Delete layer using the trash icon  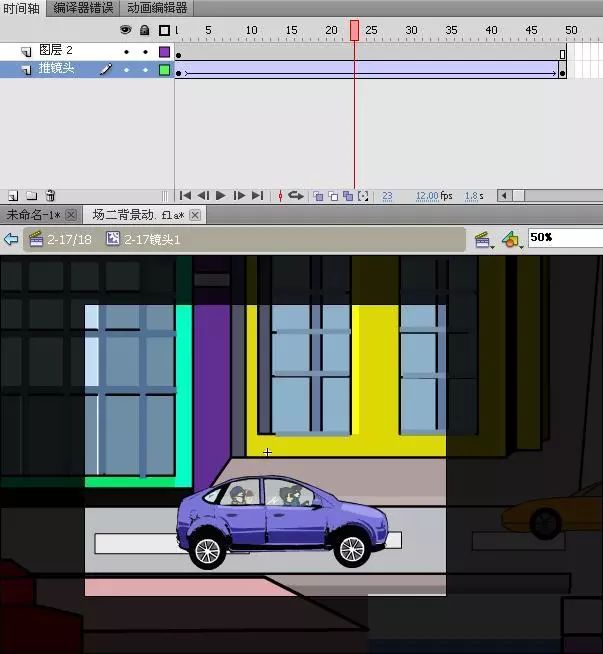[50, 196]
